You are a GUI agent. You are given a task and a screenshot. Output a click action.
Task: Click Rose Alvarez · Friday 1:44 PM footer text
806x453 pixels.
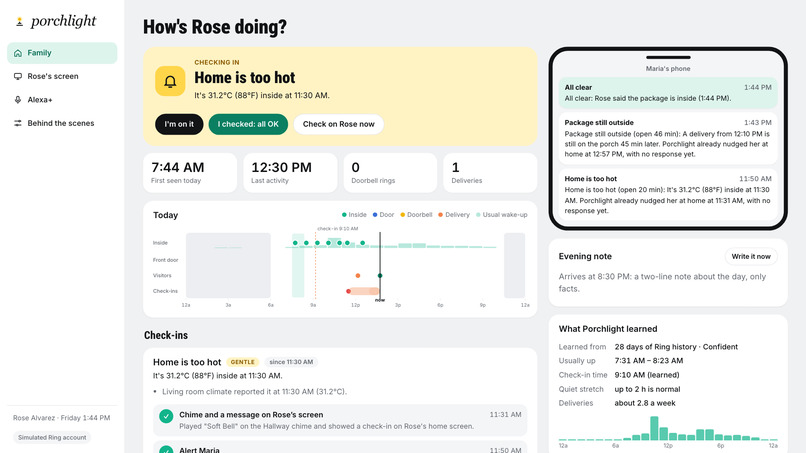pos(62,418)
